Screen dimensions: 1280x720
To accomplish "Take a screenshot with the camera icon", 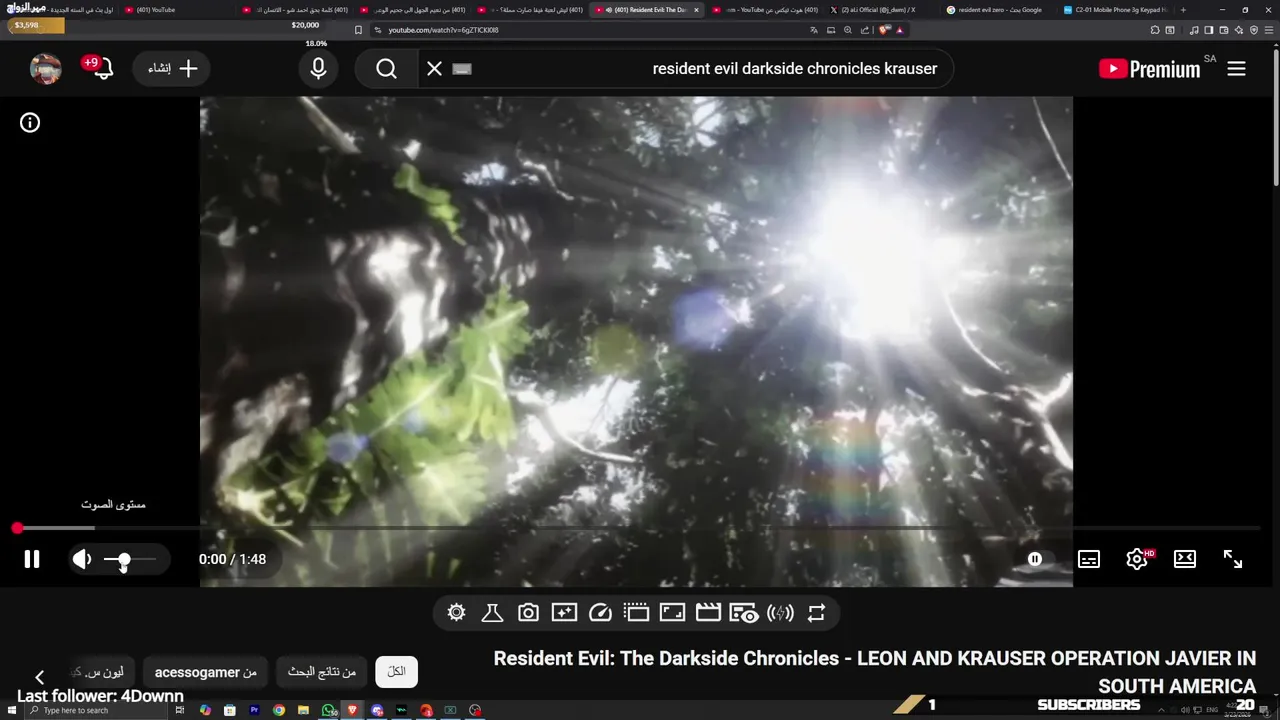I will coord(528,613).
